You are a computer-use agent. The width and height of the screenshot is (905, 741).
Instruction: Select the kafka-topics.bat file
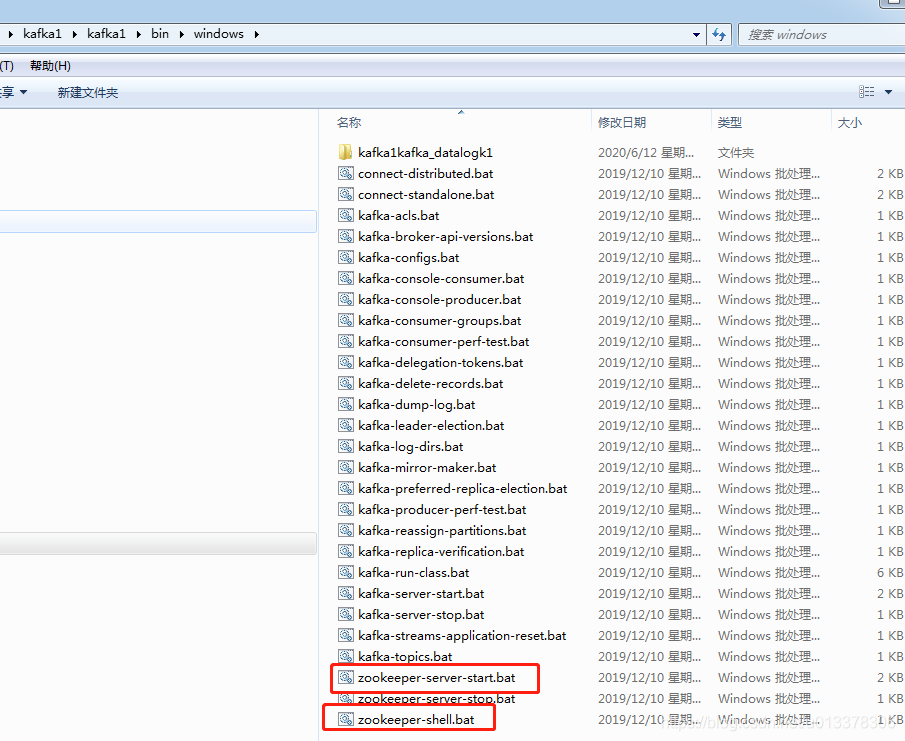[x=403, y=656]
